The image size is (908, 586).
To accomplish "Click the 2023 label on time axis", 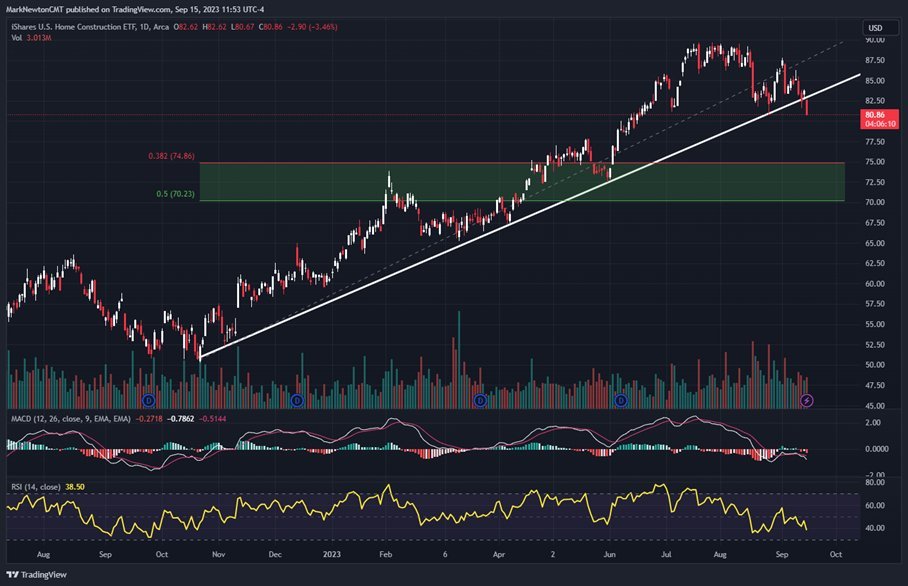I will coord(332,554).
